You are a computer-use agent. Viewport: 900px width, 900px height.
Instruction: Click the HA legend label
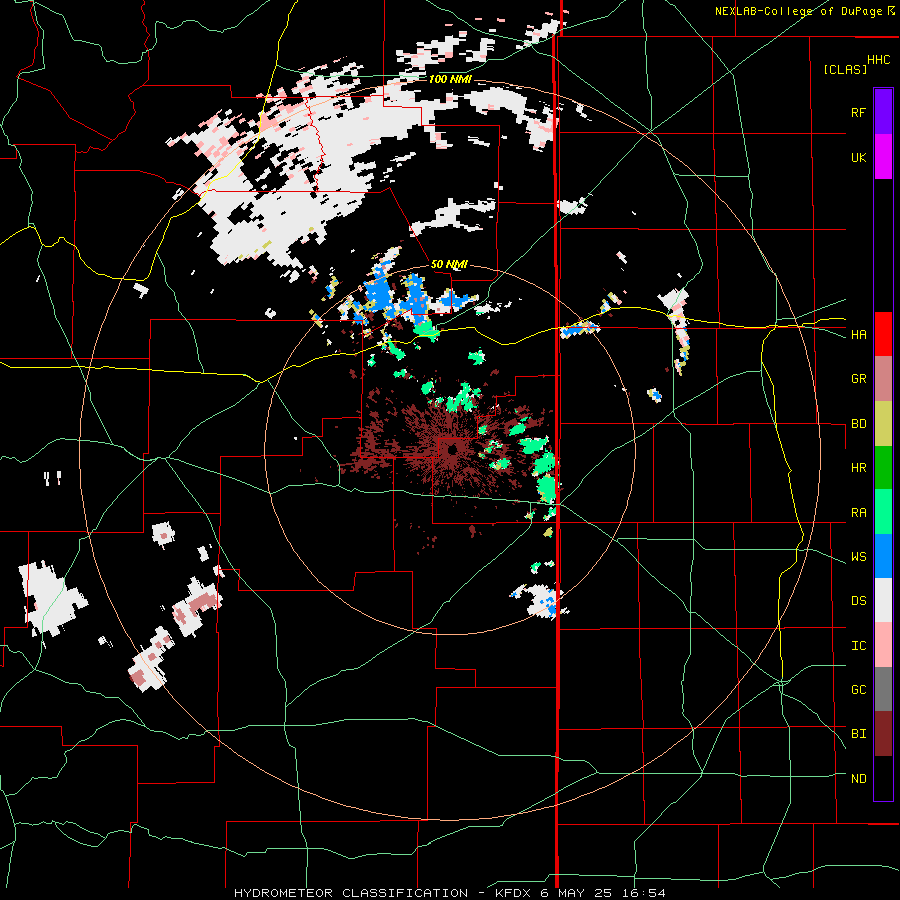(x=858, y=334)
